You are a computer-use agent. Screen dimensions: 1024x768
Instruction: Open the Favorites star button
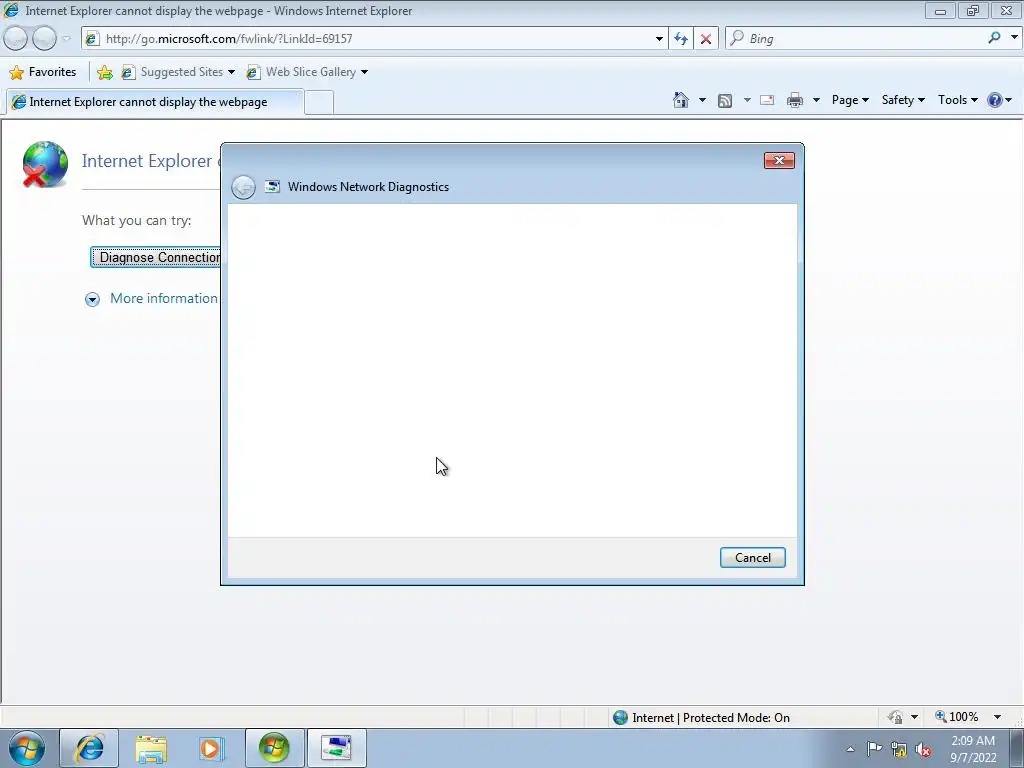coord(43,72)
